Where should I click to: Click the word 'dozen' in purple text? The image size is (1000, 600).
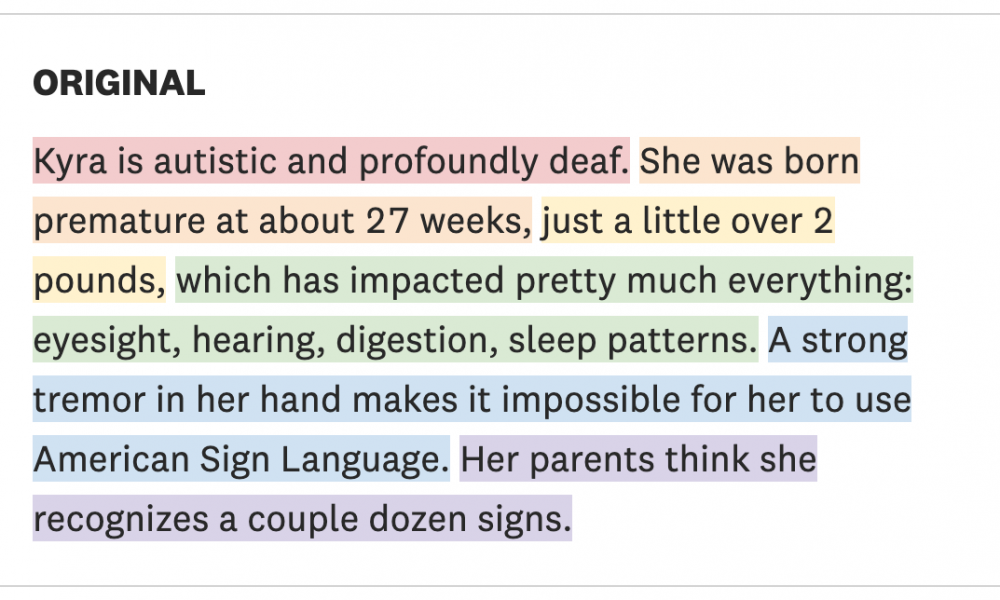pos(418,518)
